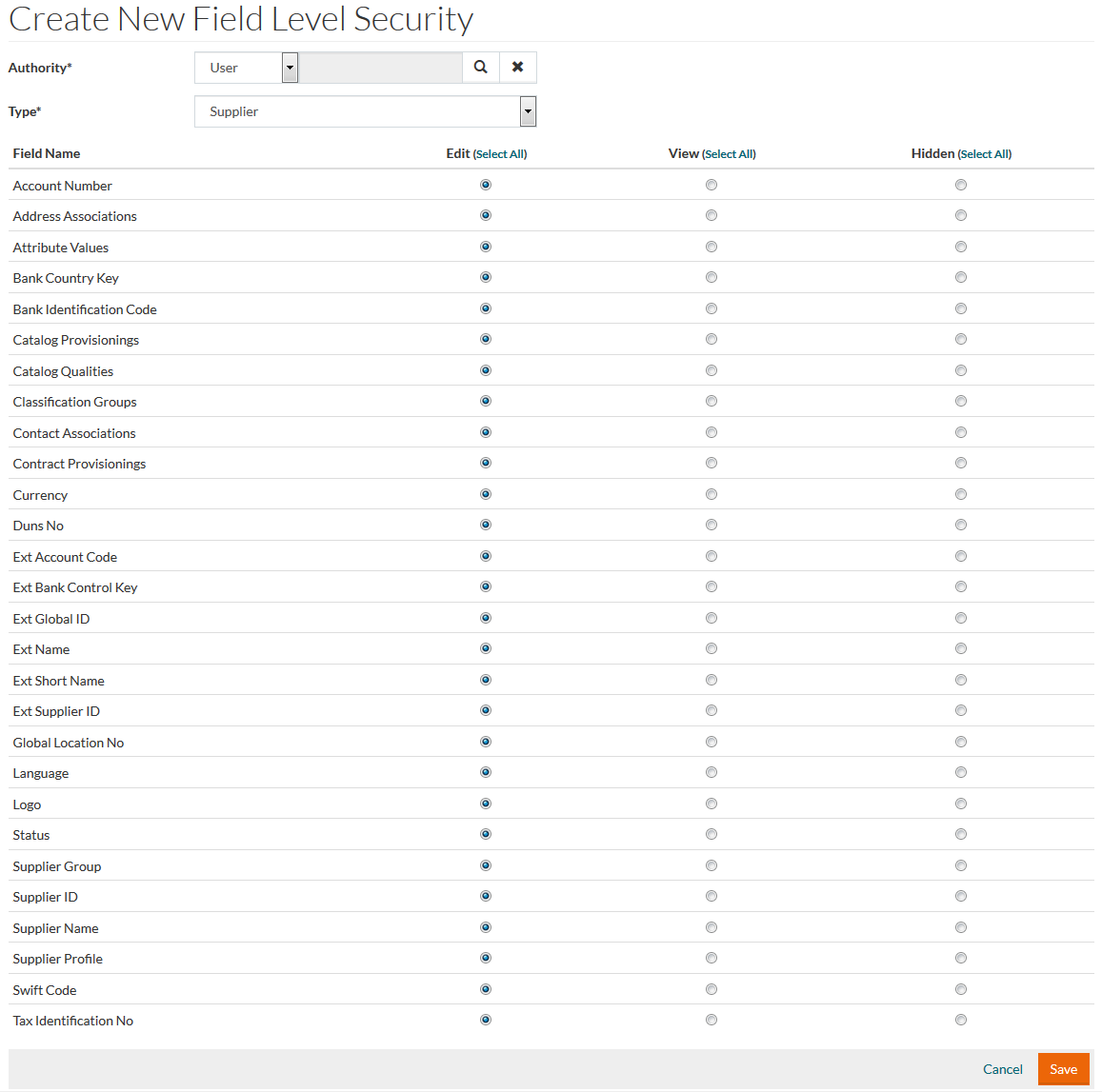Viewport: 1102px width, 1092px height.
Task: Cancel creating the field level security
Action: (x=1002, y=1069)
